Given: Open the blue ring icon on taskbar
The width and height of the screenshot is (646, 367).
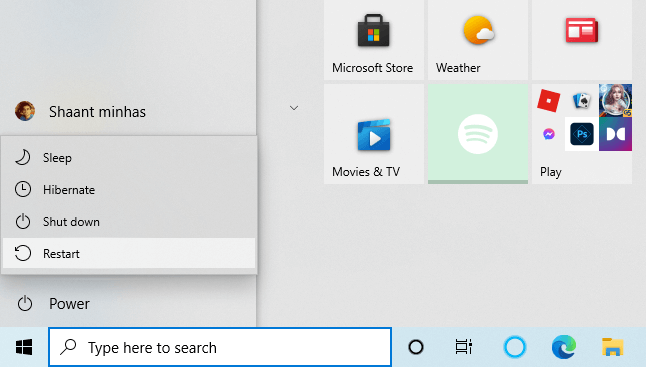Looking at the screenshot, I should [515, 347].
